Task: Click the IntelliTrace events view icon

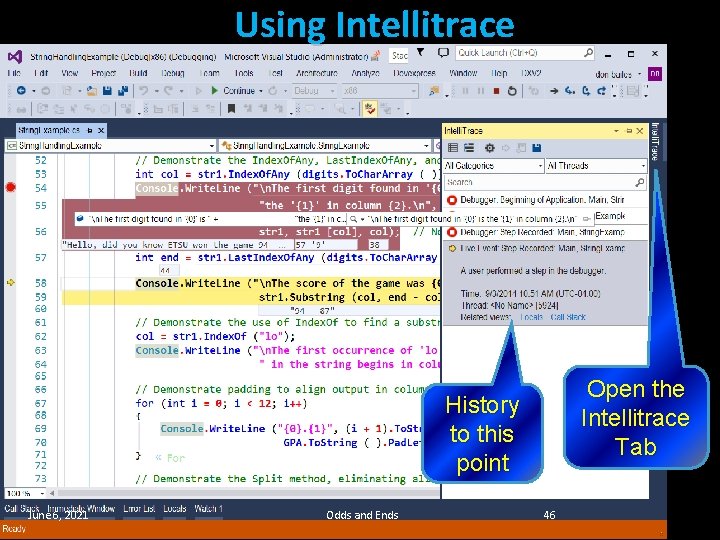Action: (453, 148)
